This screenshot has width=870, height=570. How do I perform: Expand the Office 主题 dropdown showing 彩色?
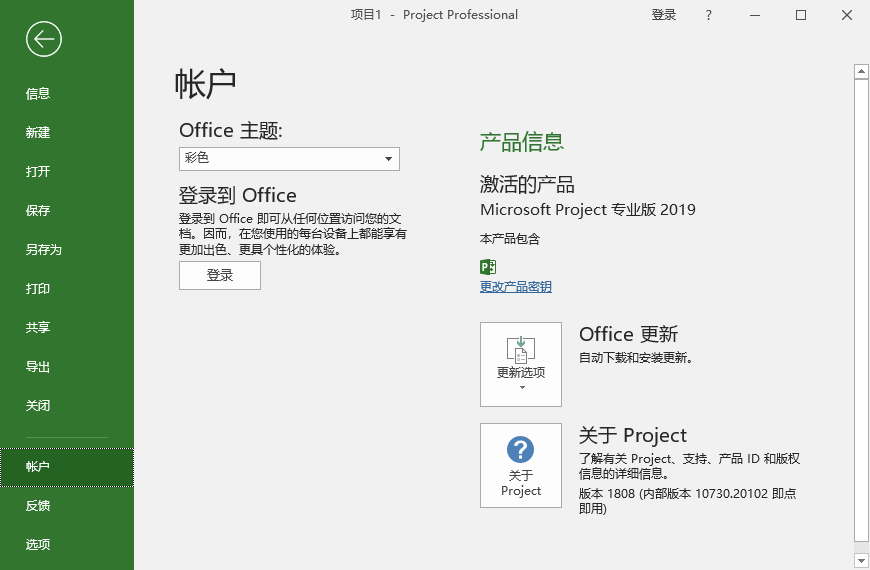(289, 159)
